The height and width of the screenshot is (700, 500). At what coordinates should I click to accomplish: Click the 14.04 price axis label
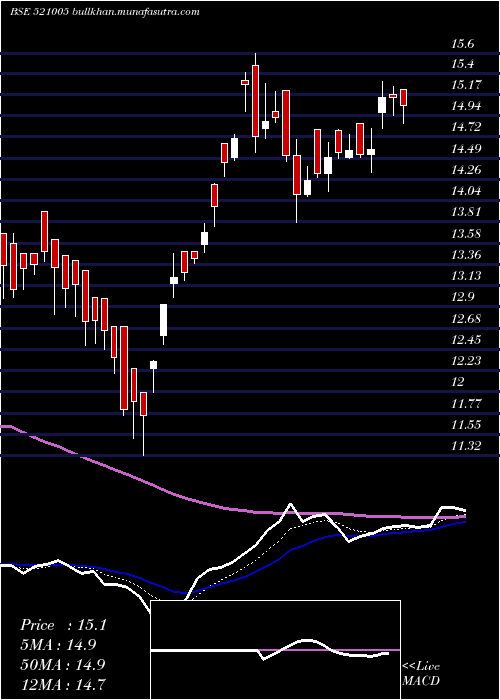[x=466, y=191]
